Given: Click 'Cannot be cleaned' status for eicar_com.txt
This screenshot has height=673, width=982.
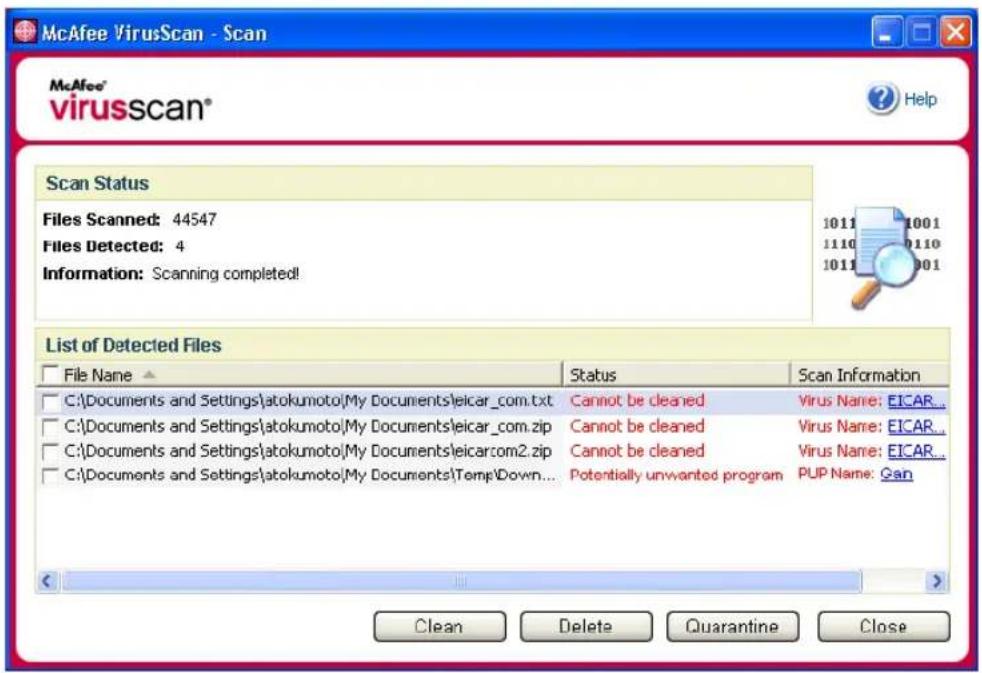Looking at the screenshot, I should pos(637,401).
